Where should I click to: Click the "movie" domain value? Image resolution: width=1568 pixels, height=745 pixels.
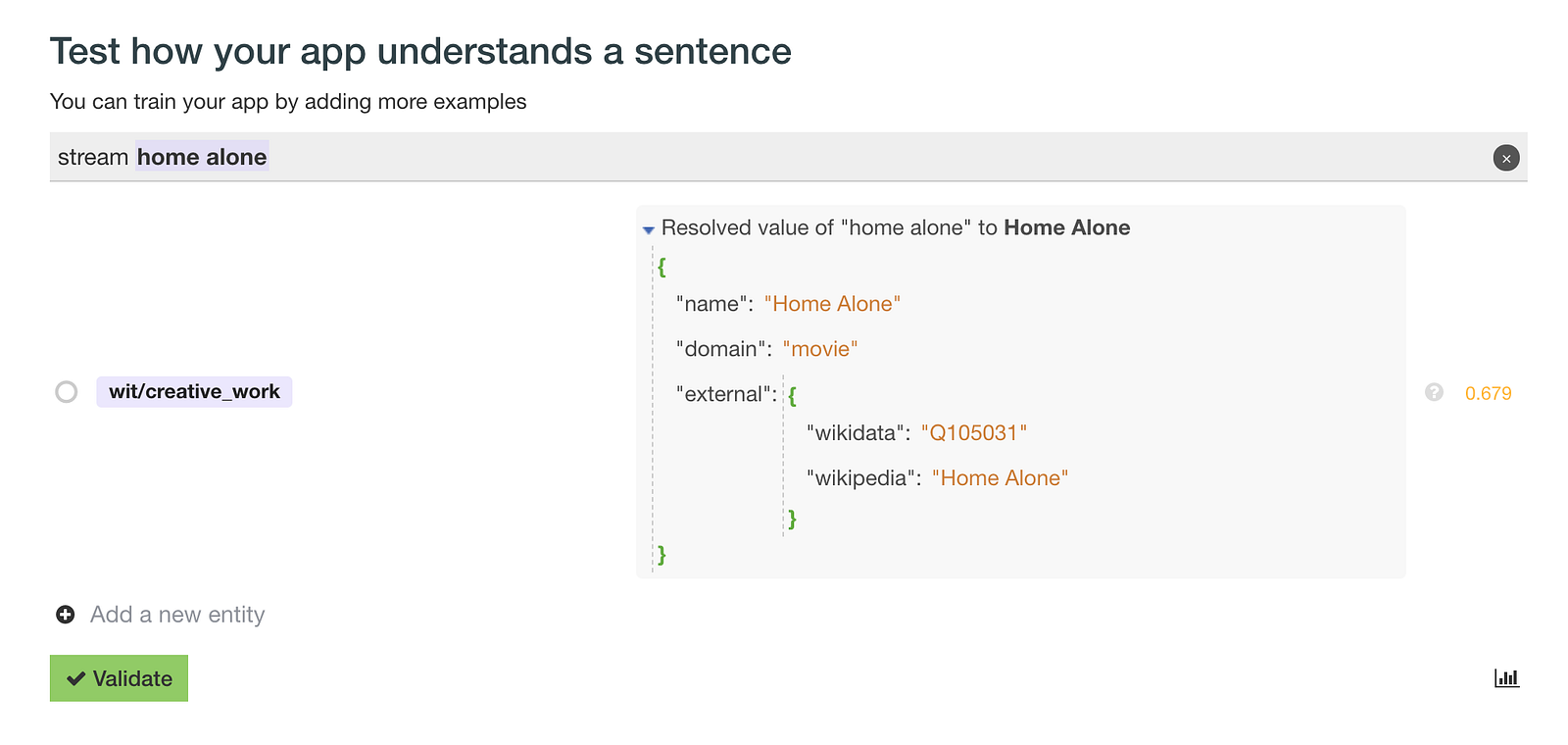click(819, 349)
